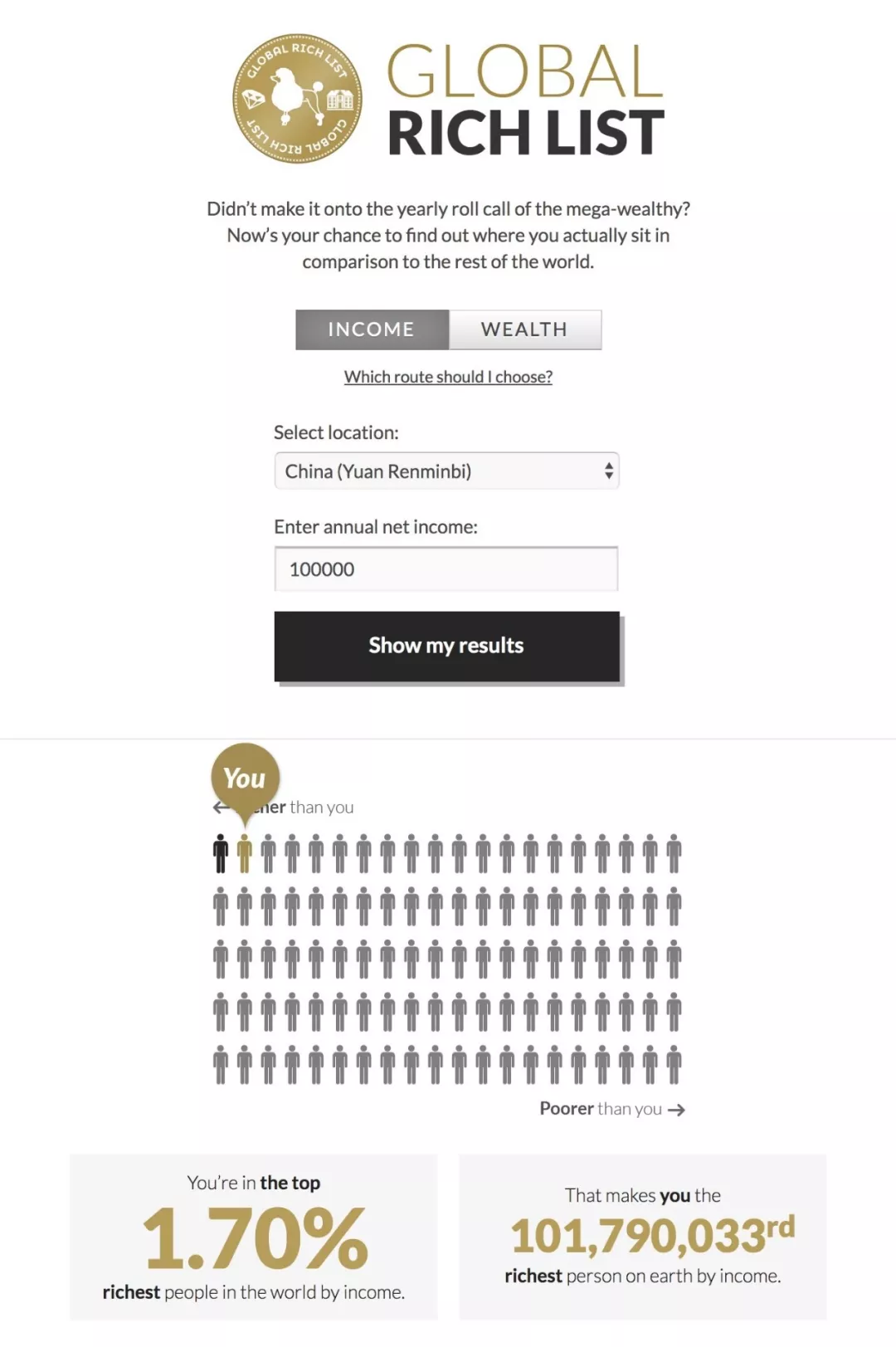Open the 'Which route should I choose?' link
Image resolution: width=896 pixels, height=1347 pixels.
(x=448, y=377)
